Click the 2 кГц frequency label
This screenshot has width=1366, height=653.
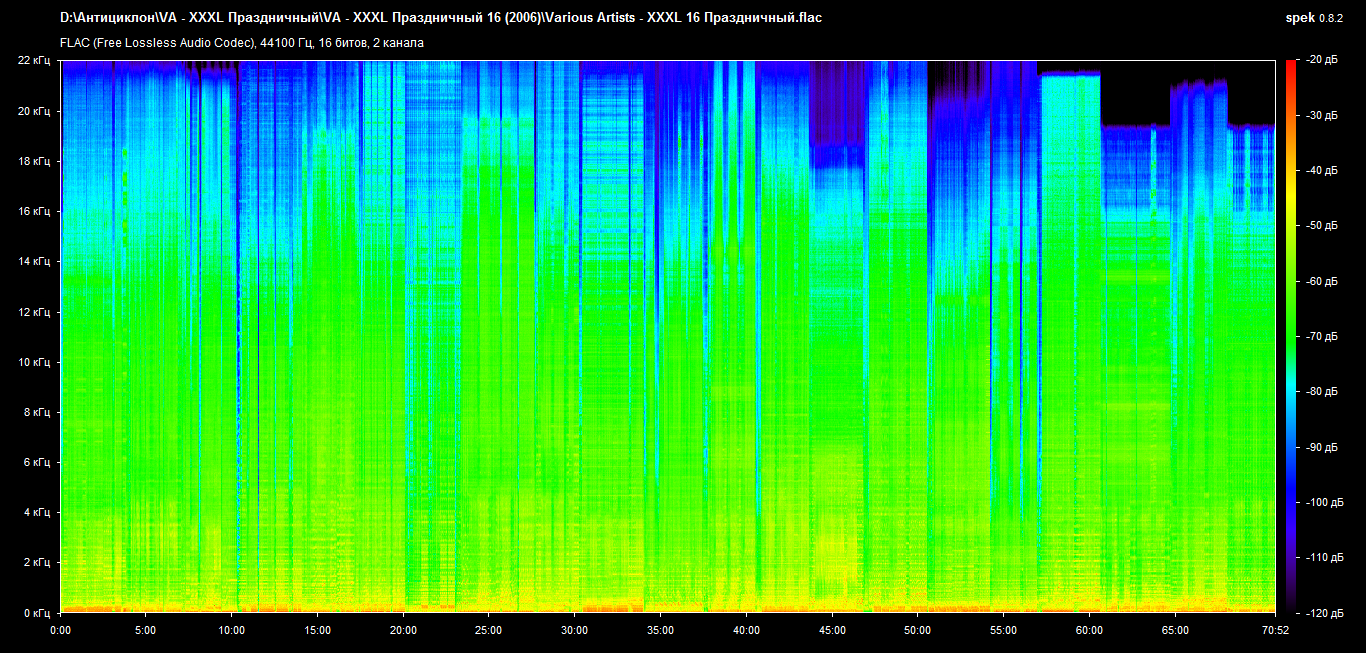[37, 562]
